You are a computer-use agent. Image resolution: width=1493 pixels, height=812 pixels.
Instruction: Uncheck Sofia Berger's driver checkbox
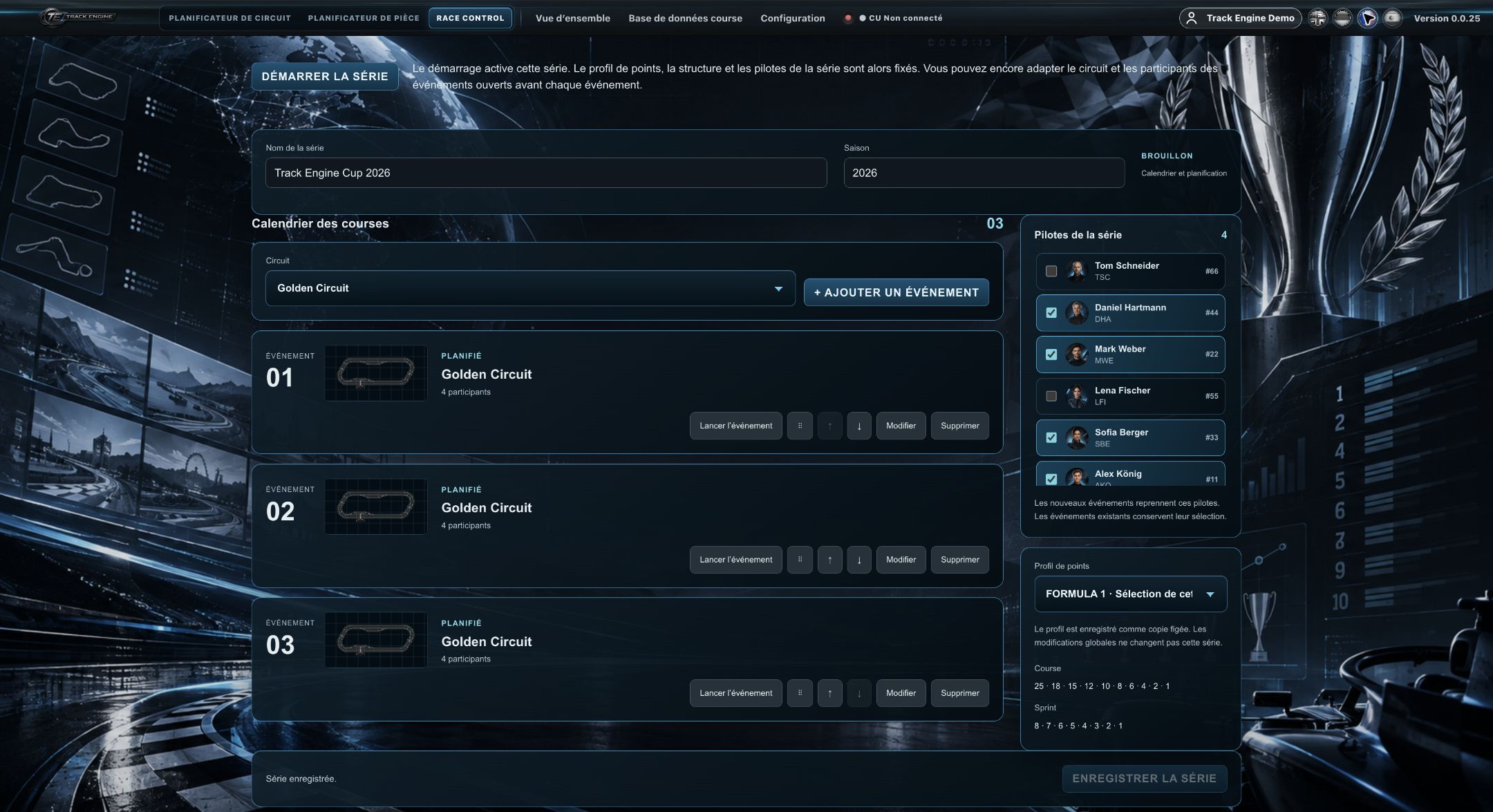[x=1051, y=437]
